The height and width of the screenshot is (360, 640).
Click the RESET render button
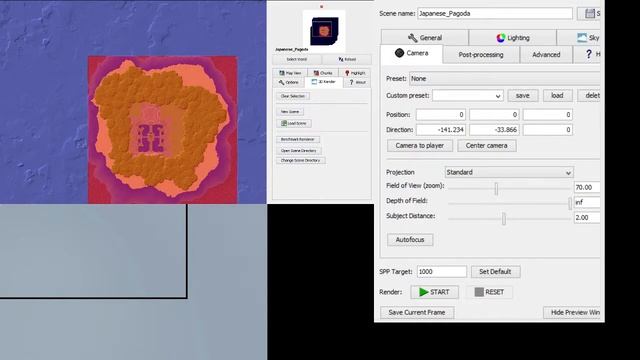pos(489,292)
